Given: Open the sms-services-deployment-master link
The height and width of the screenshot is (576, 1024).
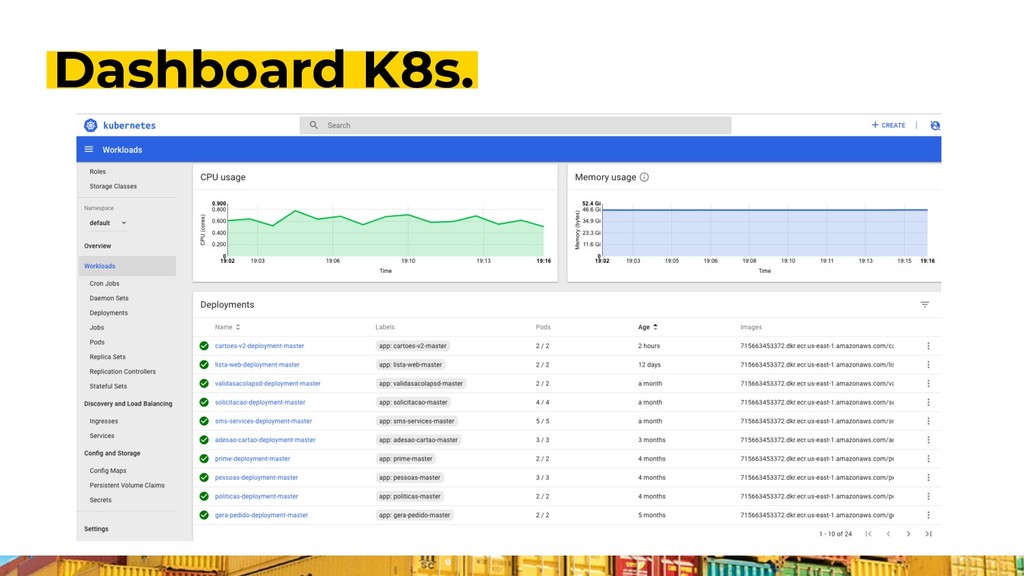Looking at the screenshot, I should (263, 421).
